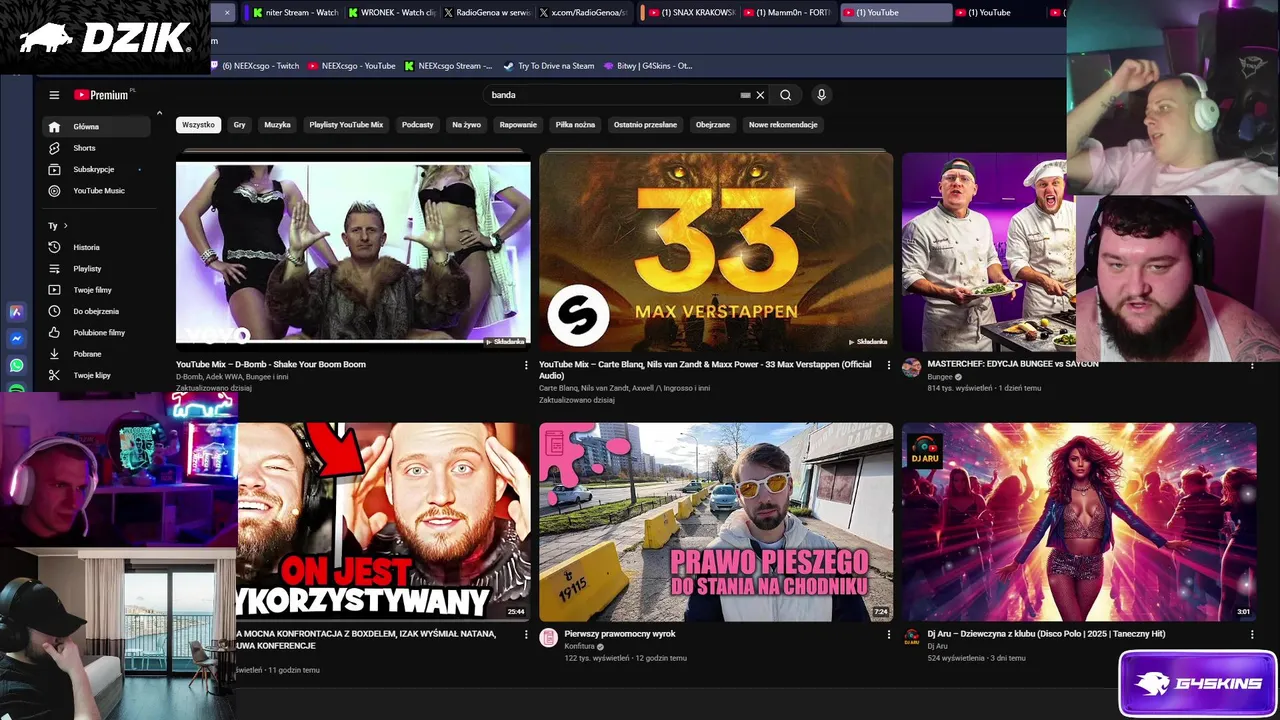
Task: Select the Playlisty YouTube Mix chip
Action: 346,125
